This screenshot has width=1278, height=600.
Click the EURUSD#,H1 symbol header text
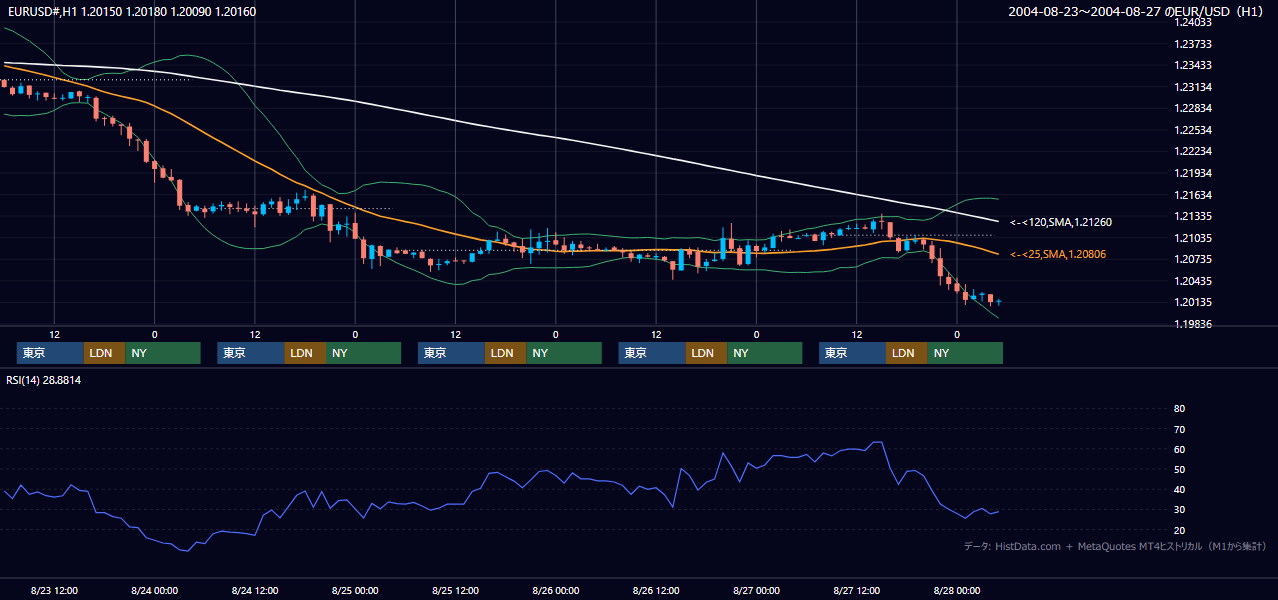point(132,12)
